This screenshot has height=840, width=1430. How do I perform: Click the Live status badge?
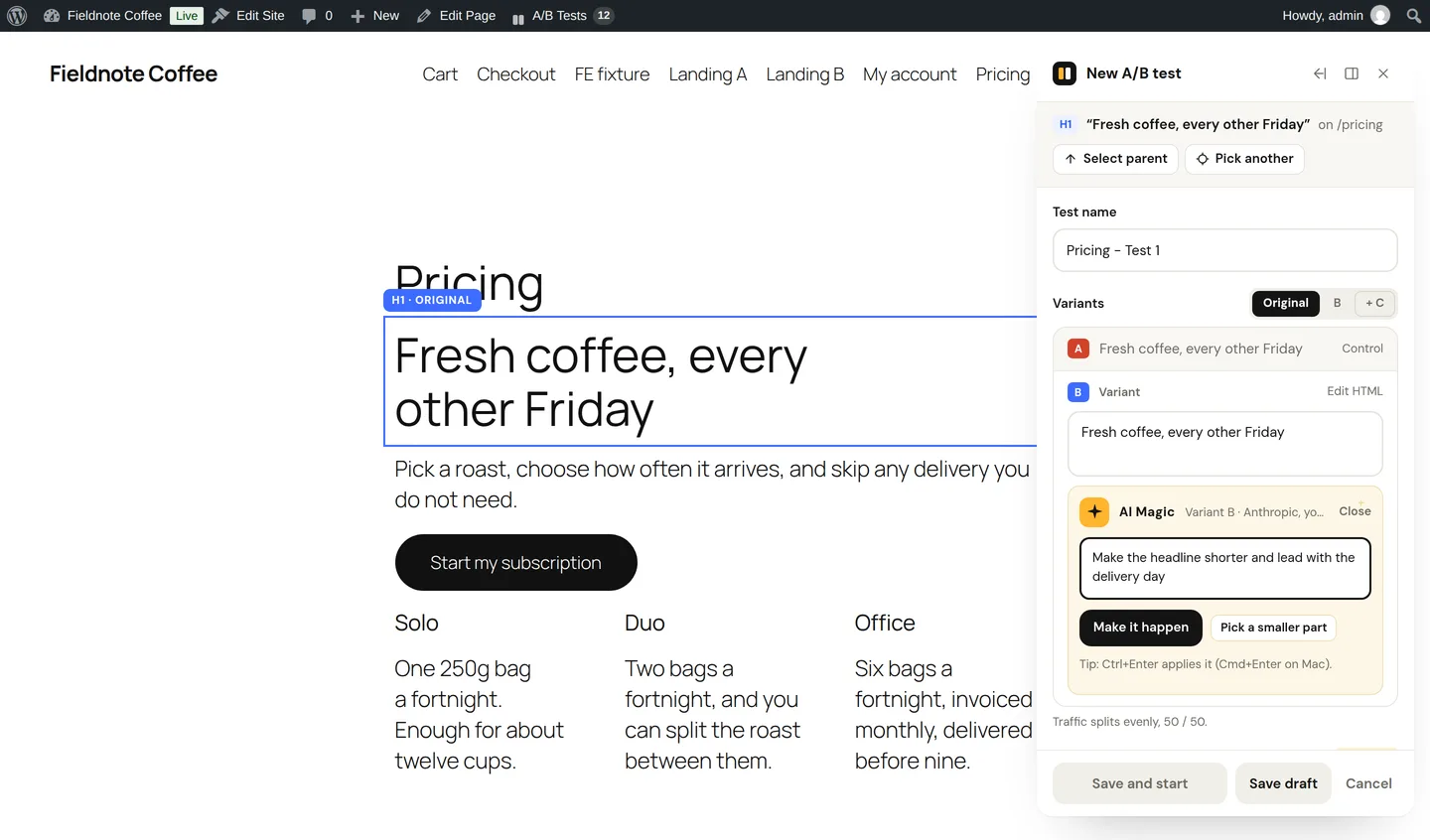(x=187, y=16)
